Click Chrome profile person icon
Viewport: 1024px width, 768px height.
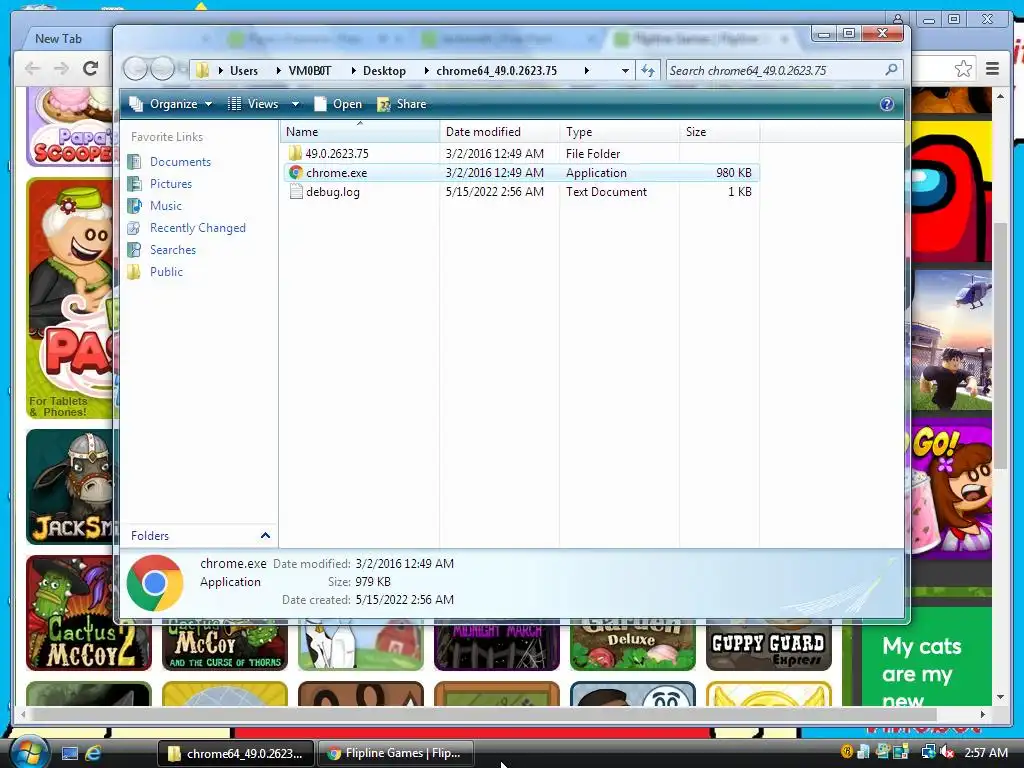point(899,19)
